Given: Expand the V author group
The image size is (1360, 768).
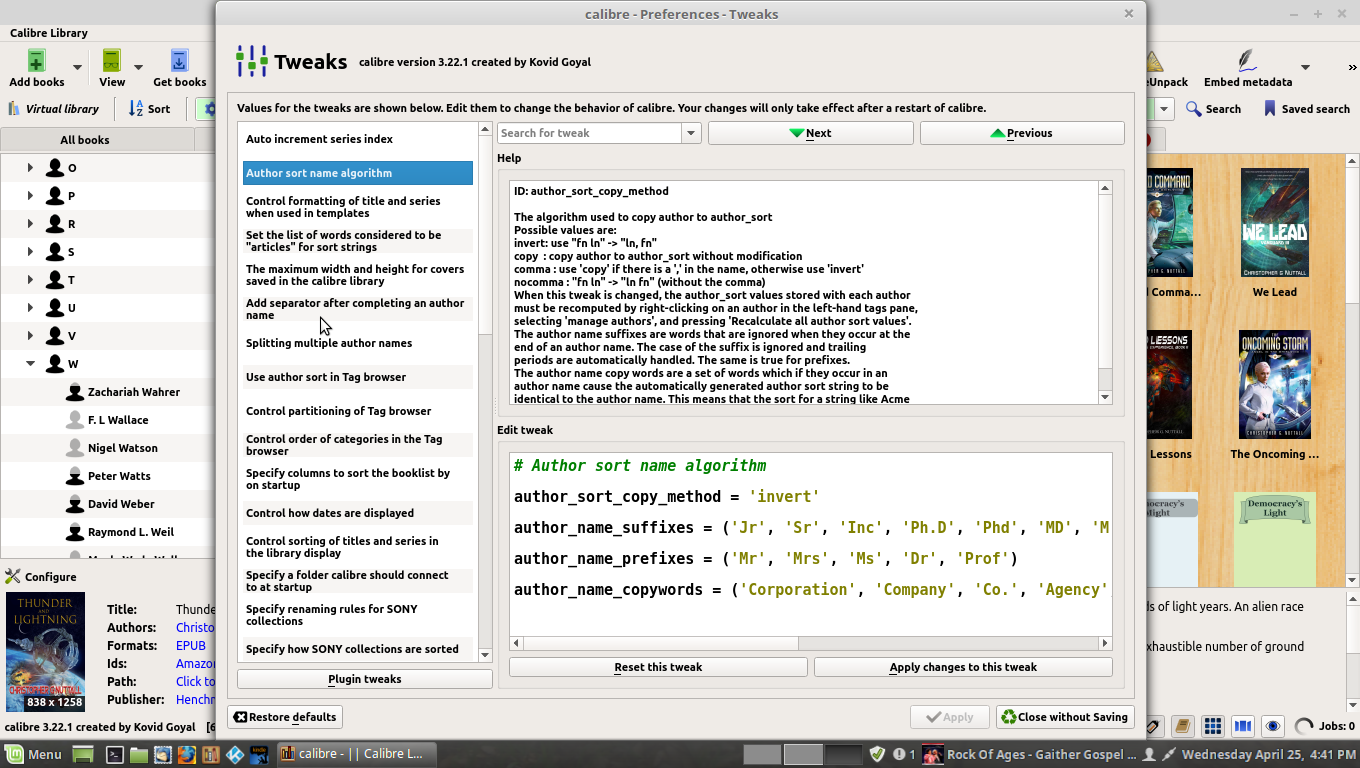Looking at the screenshot, I should 30,336.
